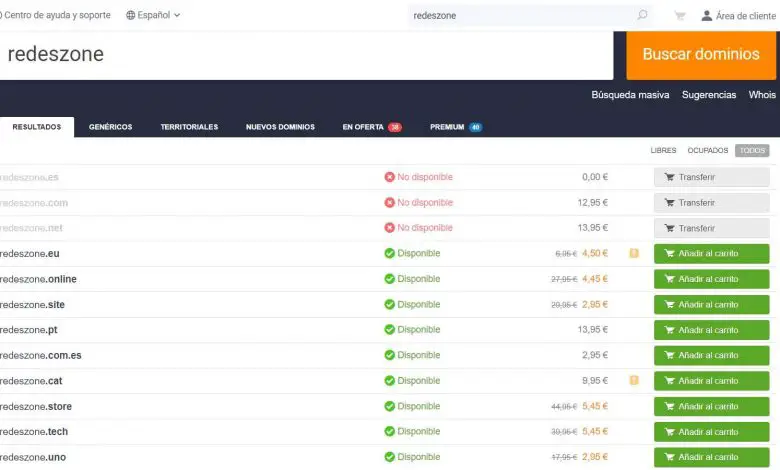Add redeszone.eu to cart
The width and height of the screenshot is (780, 470).
pos(711,254)
